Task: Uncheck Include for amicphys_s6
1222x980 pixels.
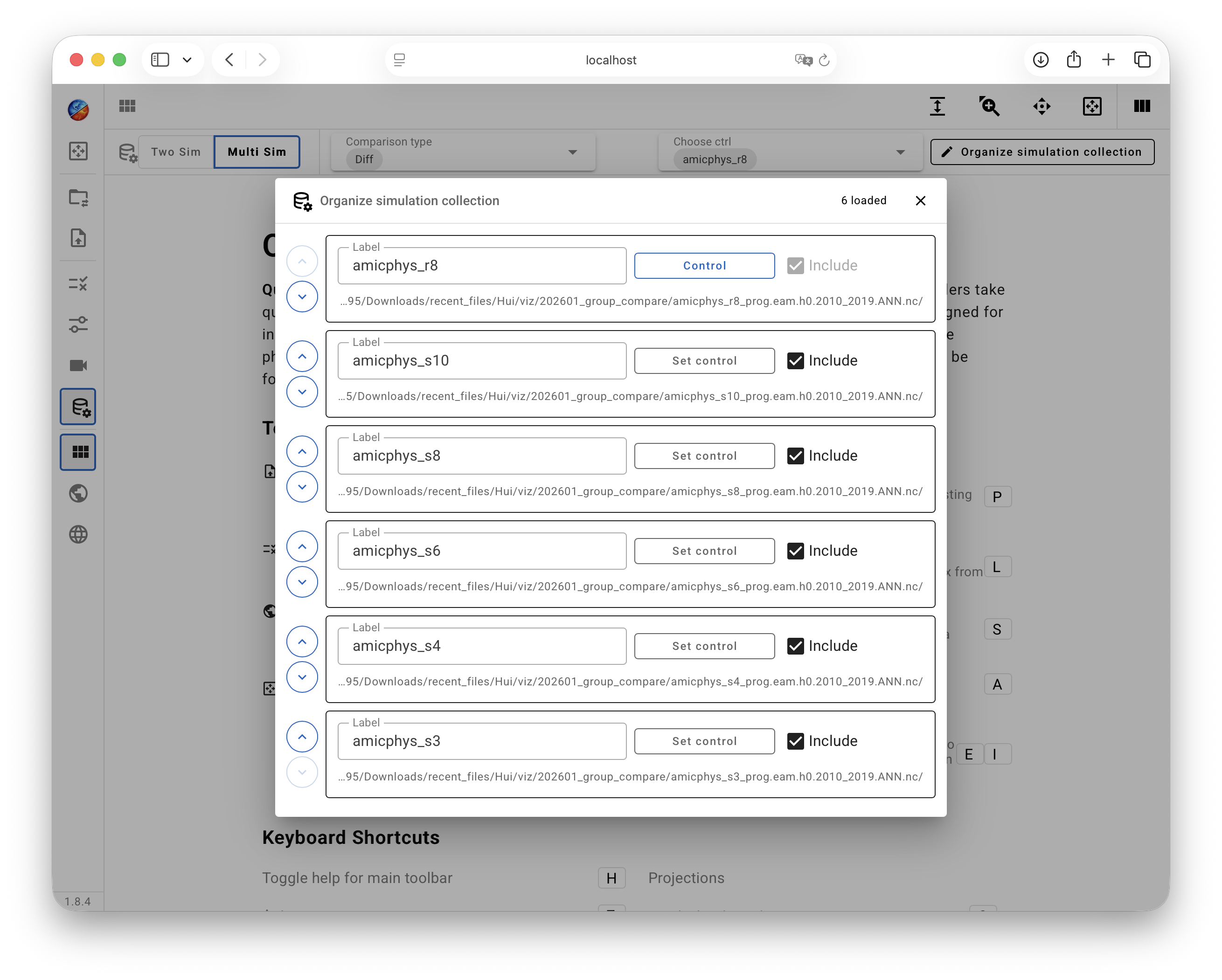Action: (x=795, y=551)
